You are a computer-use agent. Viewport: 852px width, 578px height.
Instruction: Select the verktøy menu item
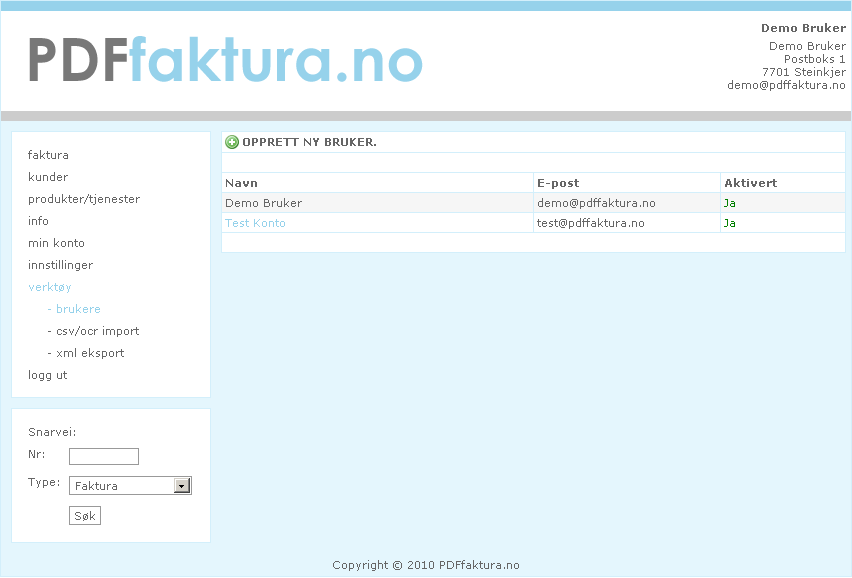pyautogui.click(x=49, y=287)
